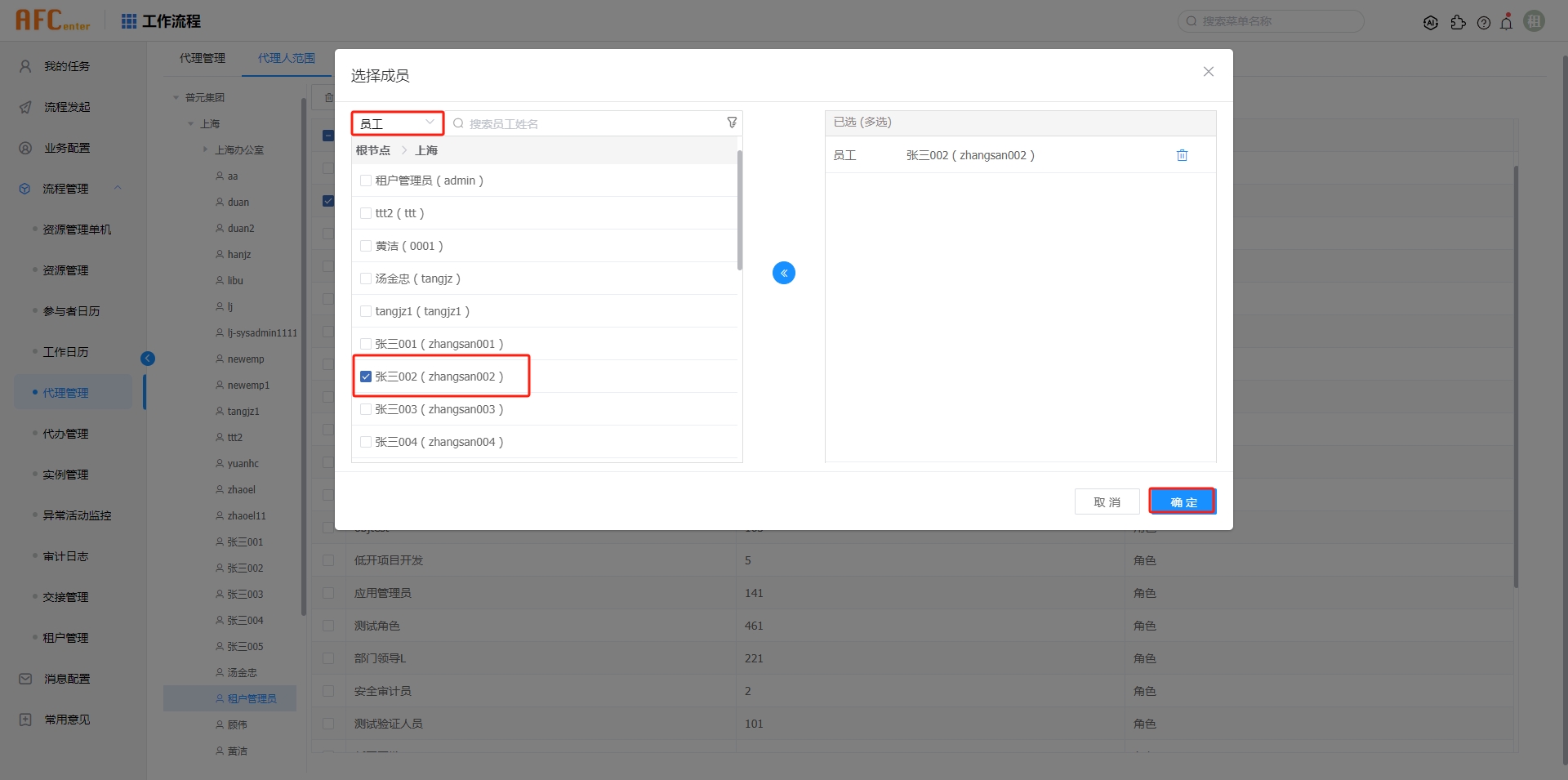Click the 搜索员工姓名 search field
Image resolution: width=1568 pixels, height=780 pixels.
[x=572, y=123]
